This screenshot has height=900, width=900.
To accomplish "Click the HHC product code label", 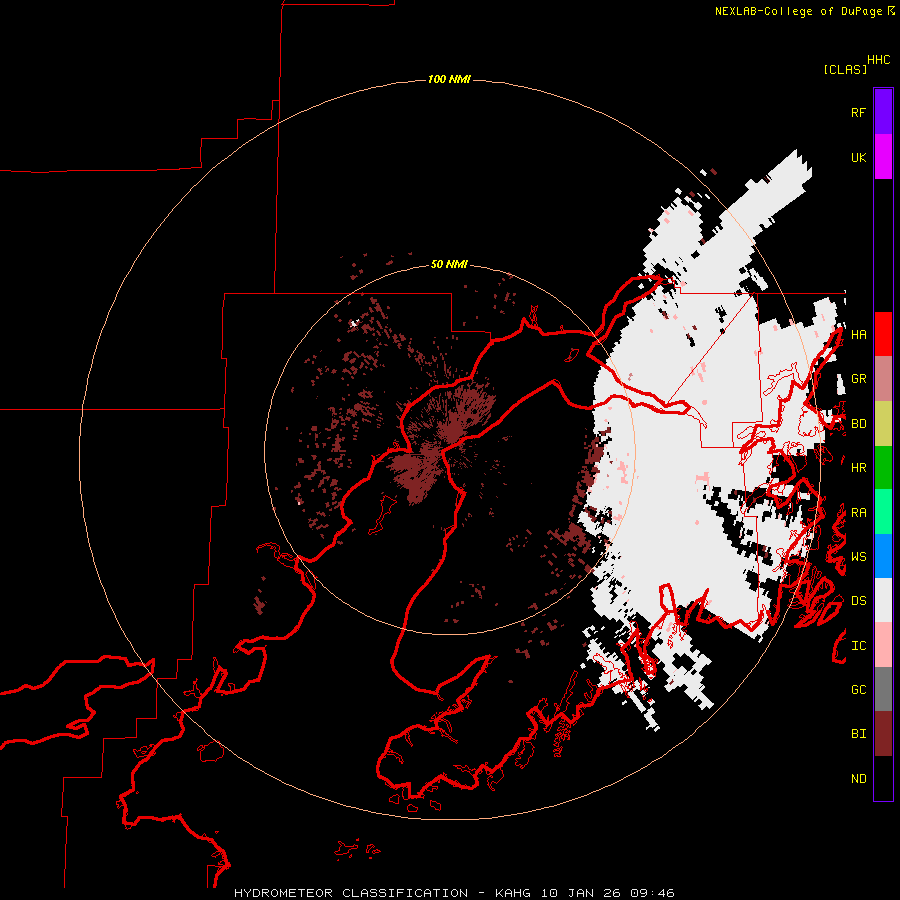I will point(879,60).
